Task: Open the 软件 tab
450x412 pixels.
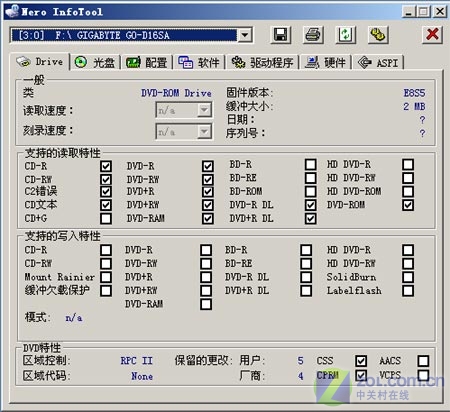Action: click(199, 62)
